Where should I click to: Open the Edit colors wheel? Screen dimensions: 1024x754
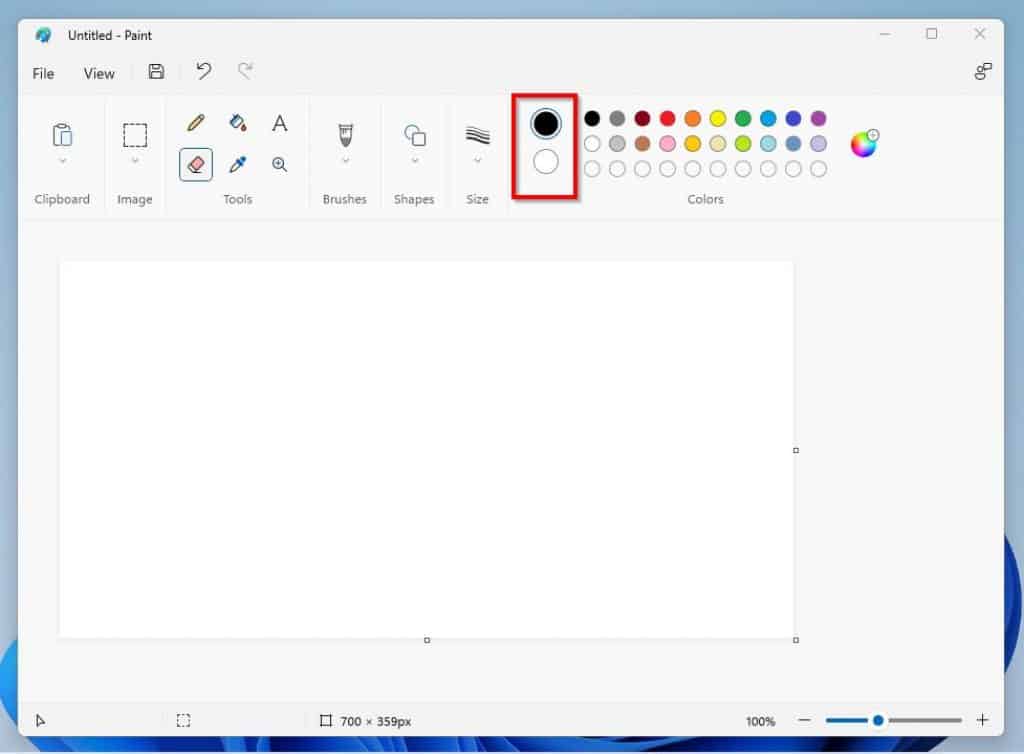click(x=864, y=144)
